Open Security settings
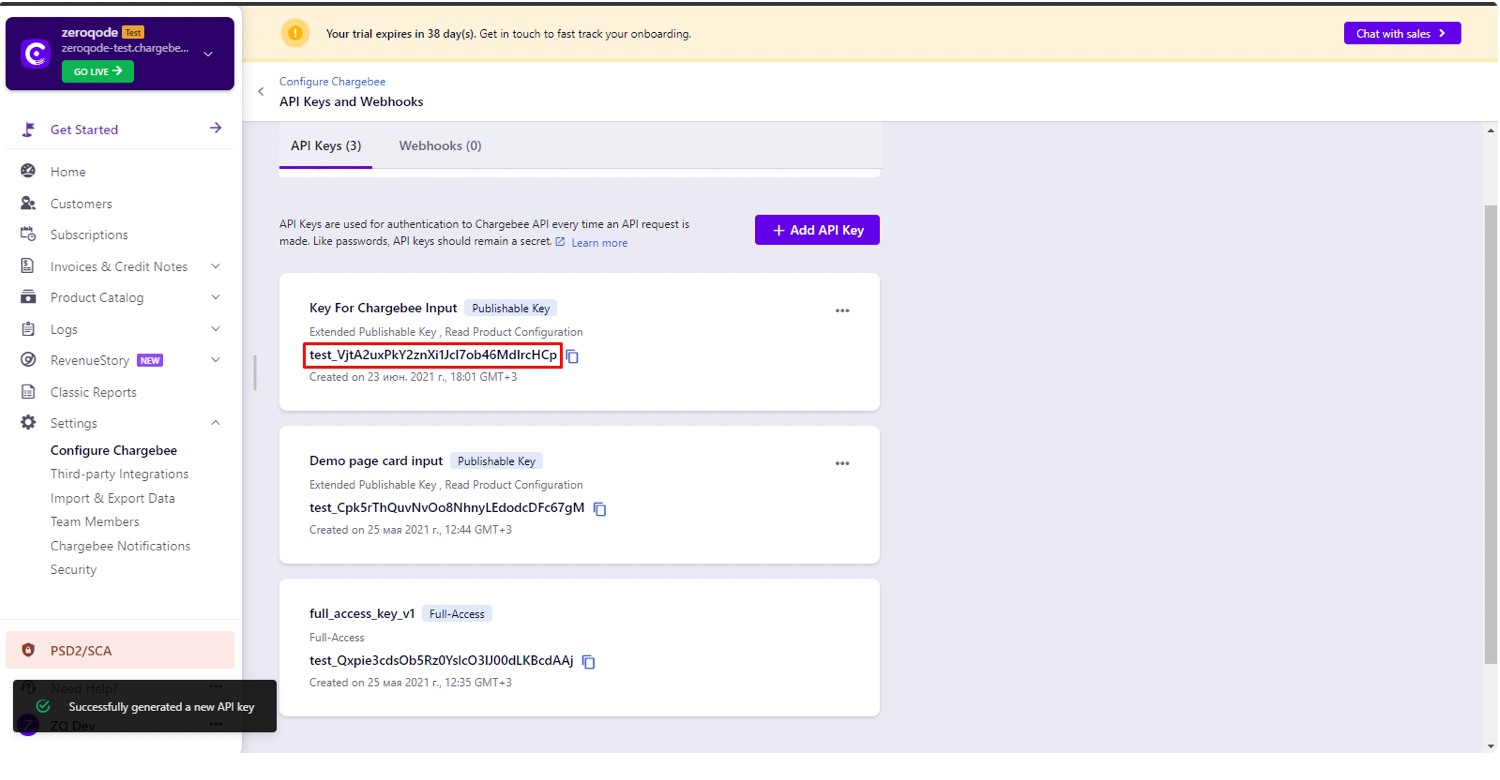 [74, 570]
